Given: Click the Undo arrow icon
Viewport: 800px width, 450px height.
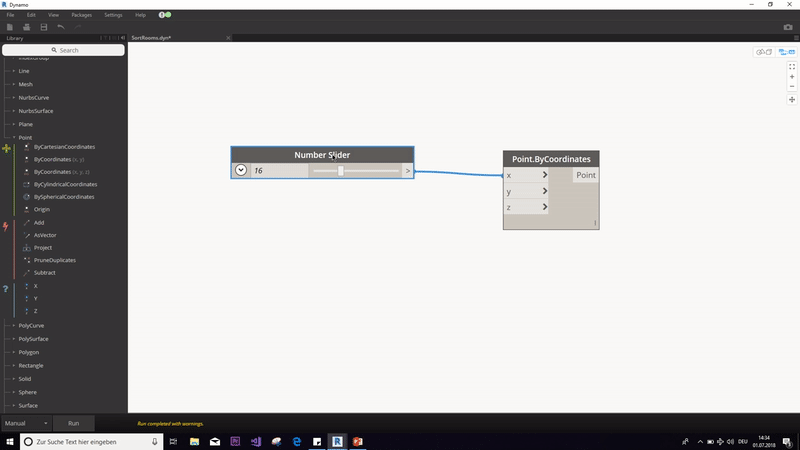Looking at the screenshot, I should pyautogui.click(x=60, y=27).
